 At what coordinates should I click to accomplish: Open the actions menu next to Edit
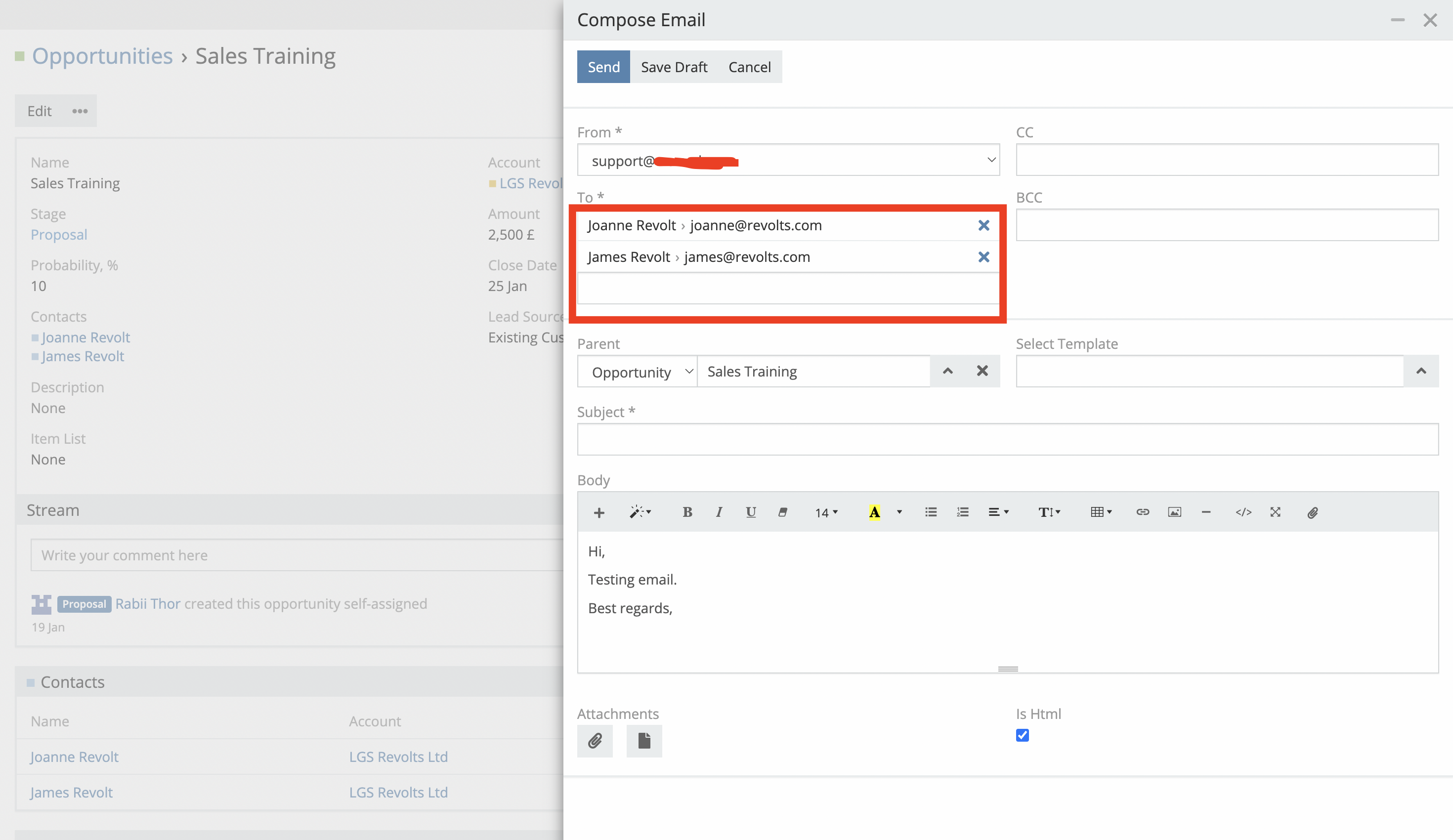pyautogui.click(x=79, y=111)
